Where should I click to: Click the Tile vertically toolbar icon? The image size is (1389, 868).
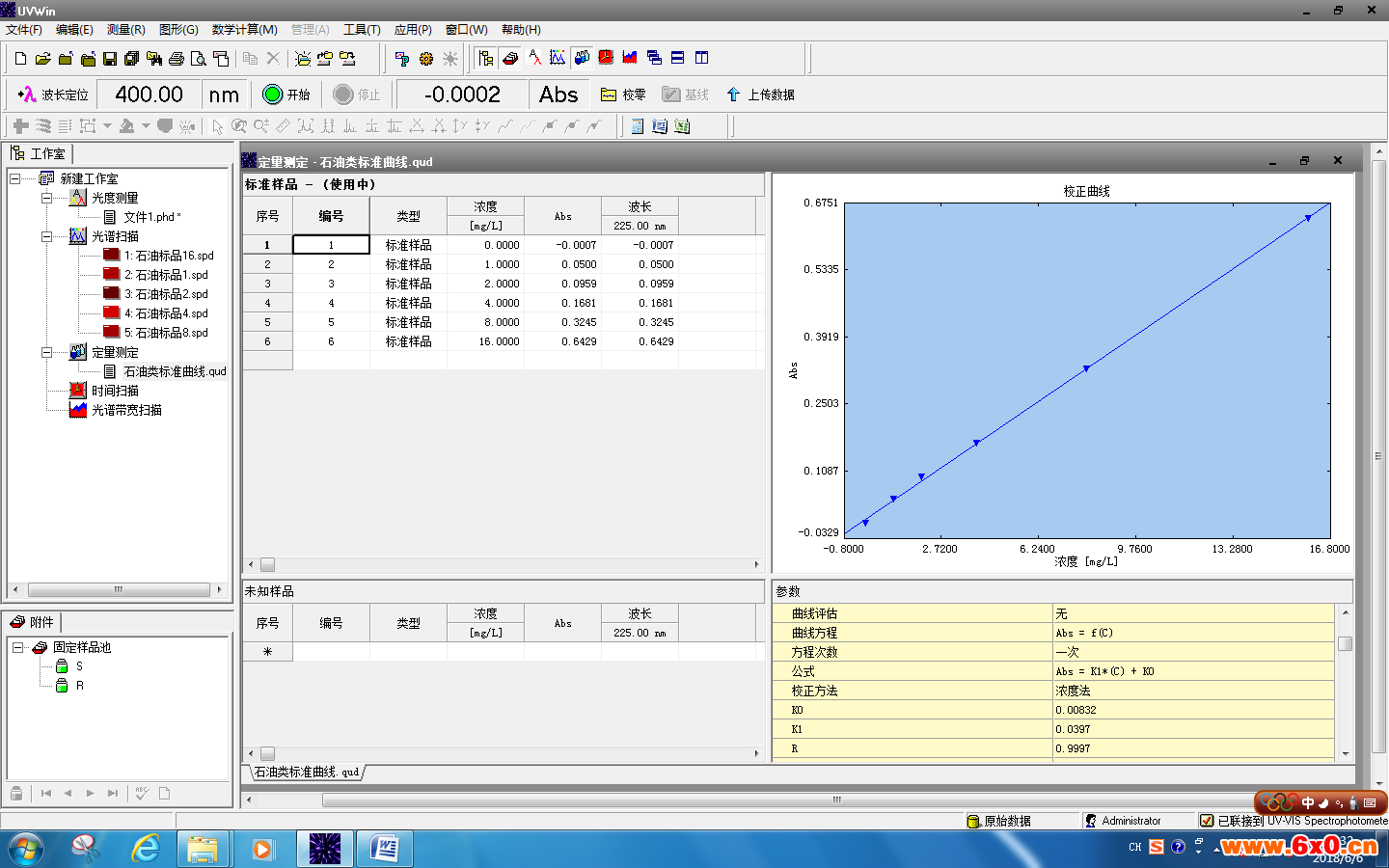click(702, 58)
